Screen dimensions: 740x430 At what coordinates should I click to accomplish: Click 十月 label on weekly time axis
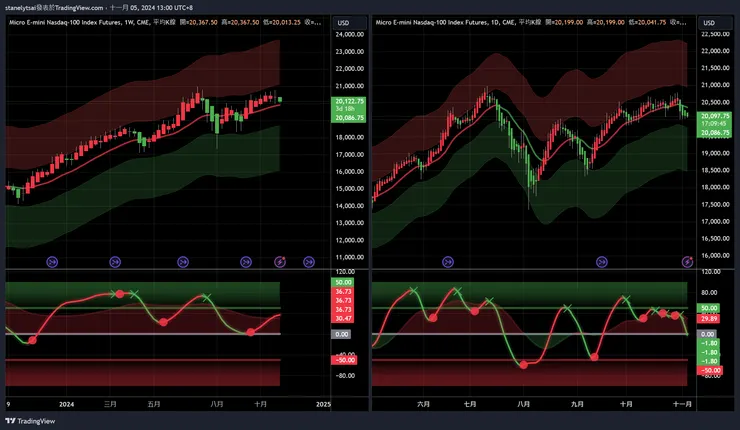261,404
